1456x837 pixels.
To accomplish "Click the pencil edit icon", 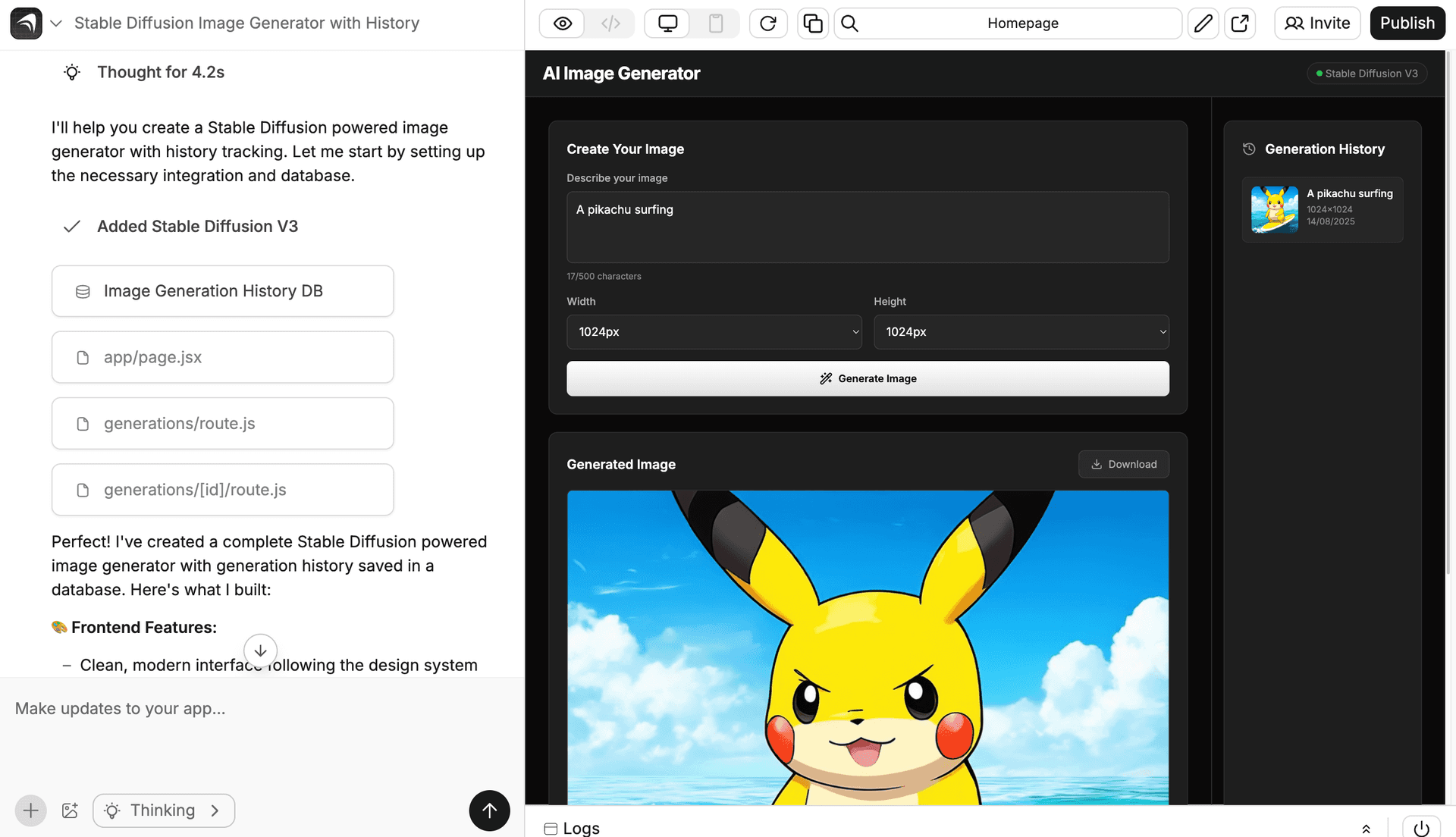I will [x=1203, y=24].
